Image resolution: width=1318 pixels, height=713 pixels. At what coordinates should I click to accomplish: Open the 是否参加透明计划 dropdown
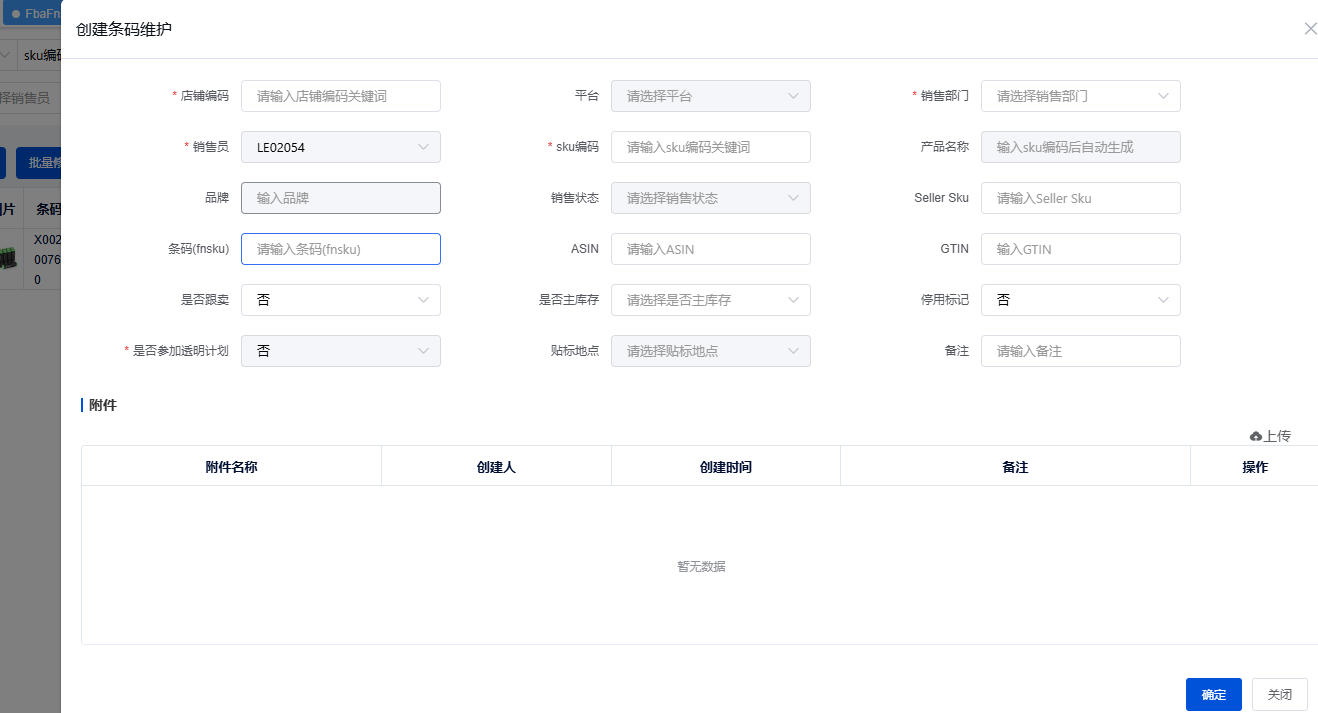point(340,351)
